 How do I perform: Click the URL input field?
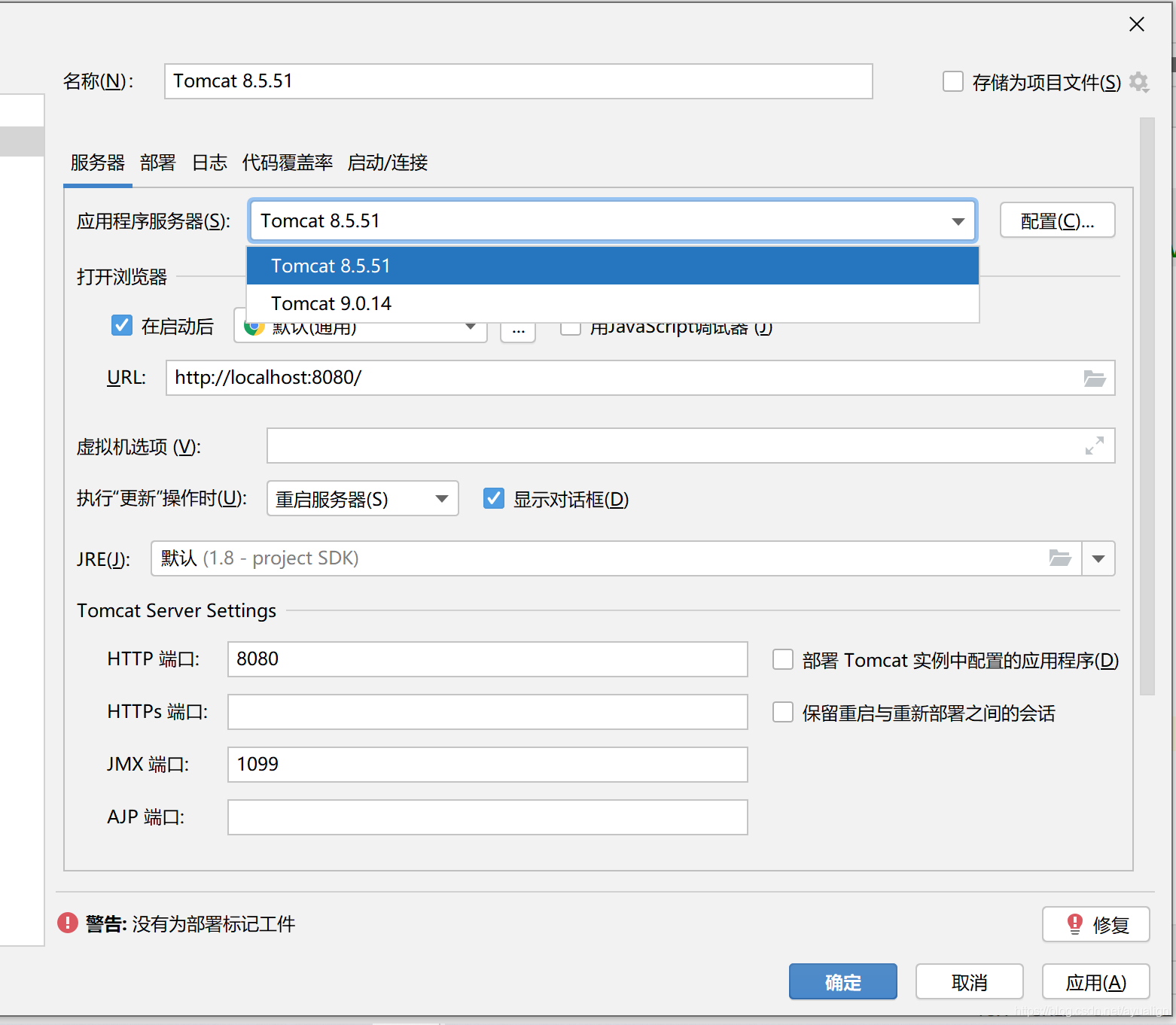641,378
